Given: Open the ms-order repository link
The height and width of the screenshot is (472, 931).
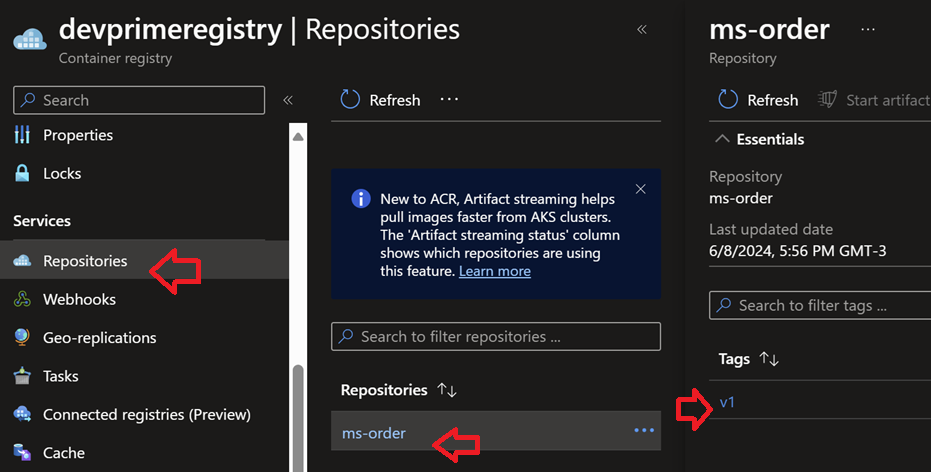Looking at the screenshot, I should point(373,433).
